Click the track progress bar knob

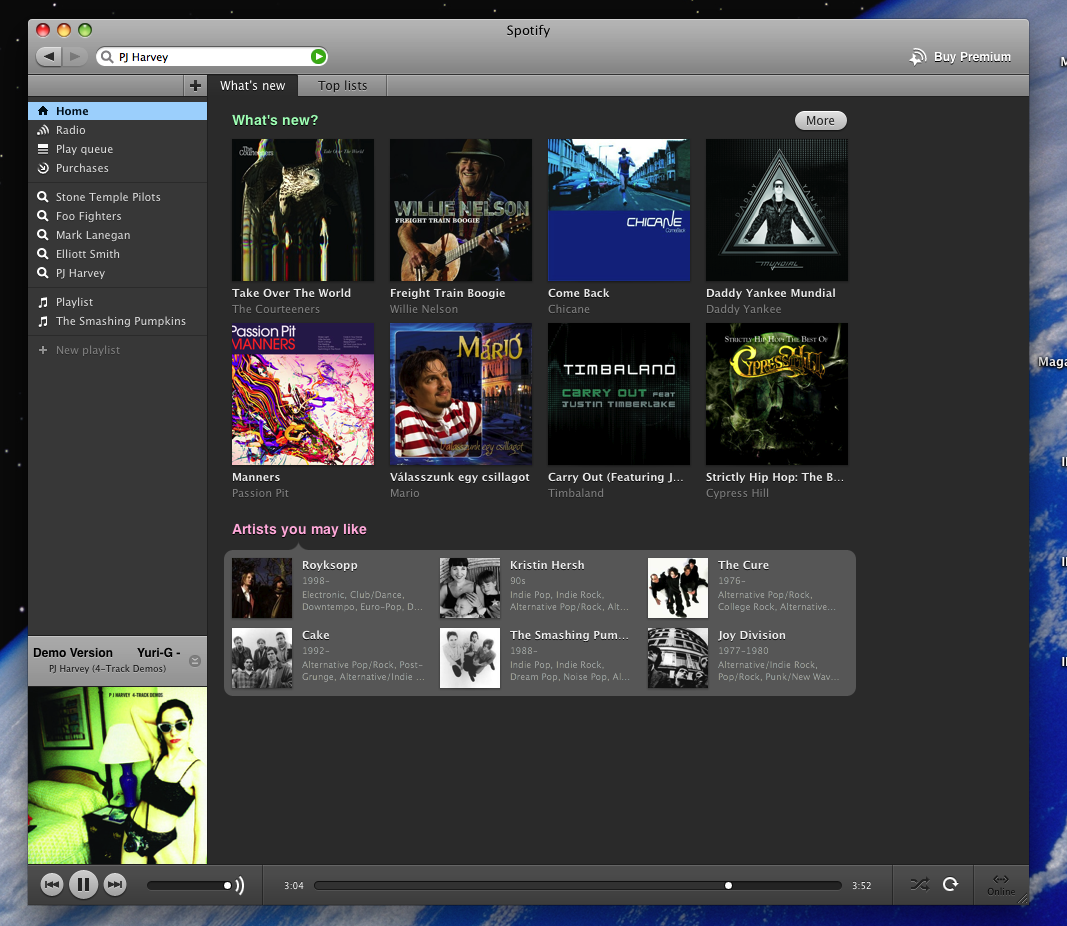point(728,885)
